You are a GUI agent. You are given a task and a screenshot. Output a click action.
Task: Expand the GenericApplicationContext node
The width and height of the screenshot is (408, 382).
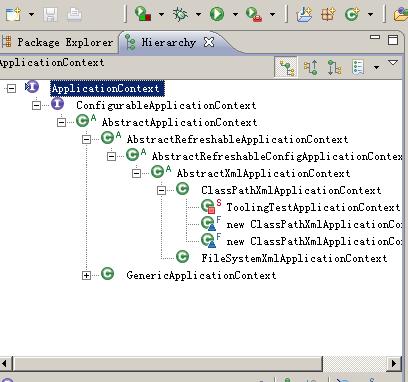click(x=86, y=275)
